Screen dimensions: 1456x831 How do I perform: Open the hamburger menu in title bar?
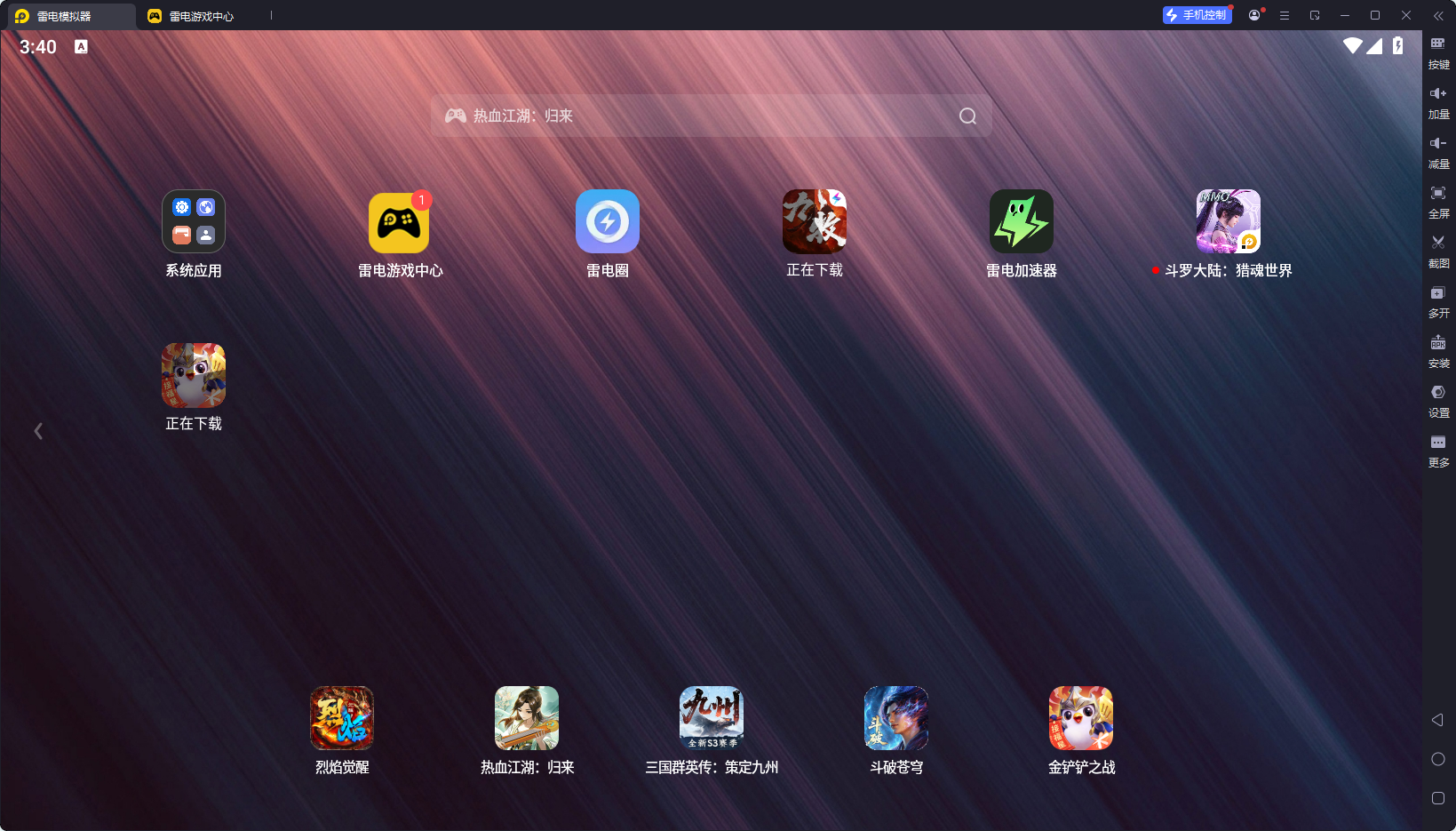[x=1285, y=15]
